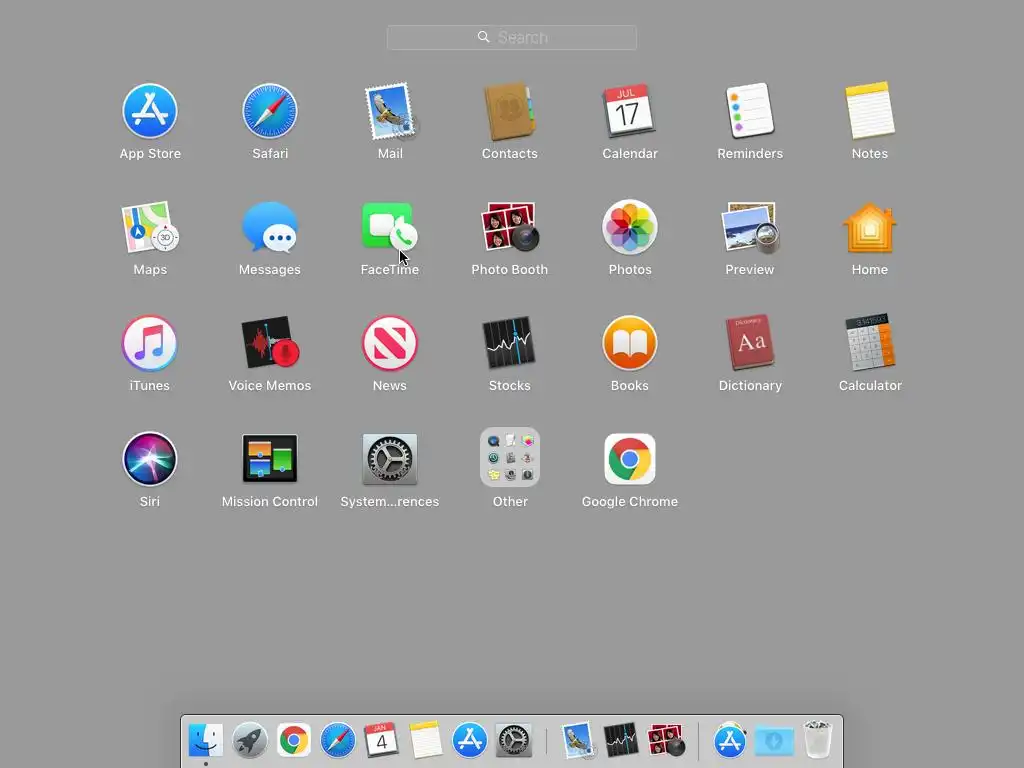
Task: Launch Google Chrome from the Launchpad grid
Action: coord(630,459)
